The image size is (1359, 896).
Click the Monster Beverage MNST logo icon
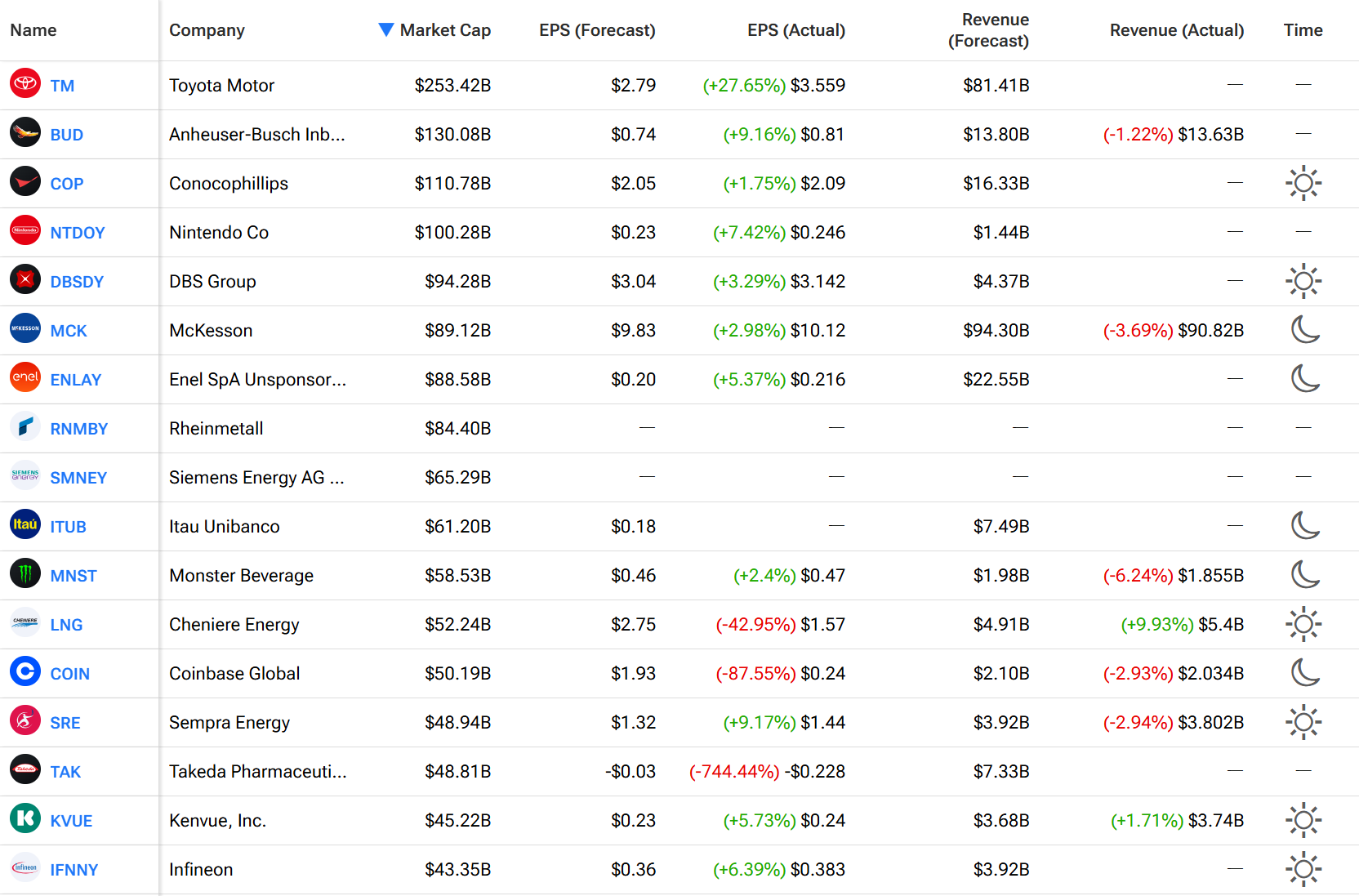coord(25,573)
